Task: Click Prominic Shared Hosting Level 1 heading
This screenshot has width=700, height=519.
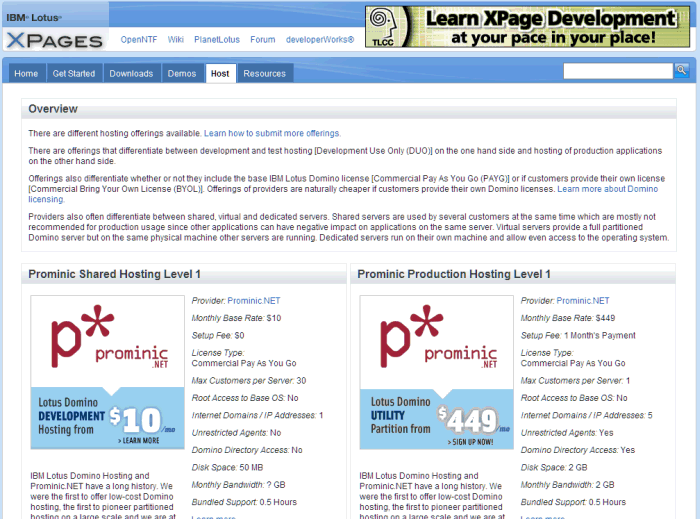Action: tap(114, 274)
